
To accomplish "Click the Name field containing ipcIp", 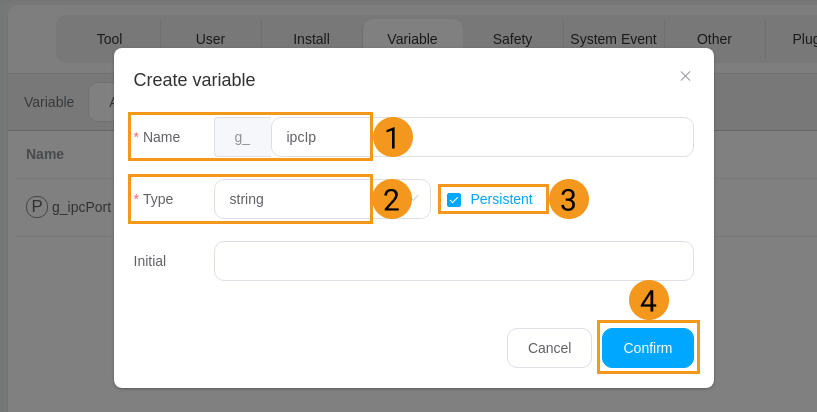I will click(480, 137).
